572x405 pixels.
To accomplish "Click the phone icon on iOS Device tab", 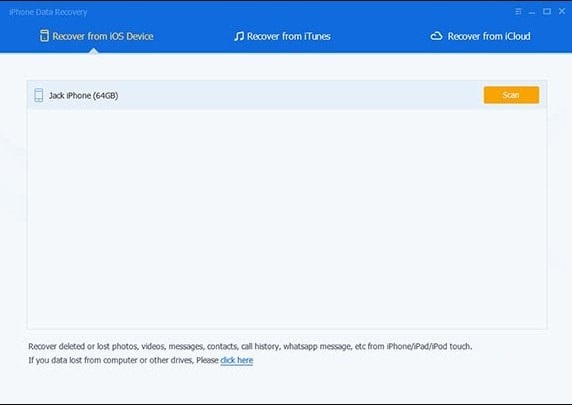I will [x=44, y=36].
